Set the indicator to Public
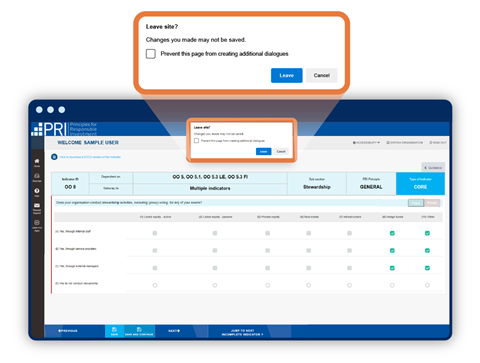 [x=416, y=203]
